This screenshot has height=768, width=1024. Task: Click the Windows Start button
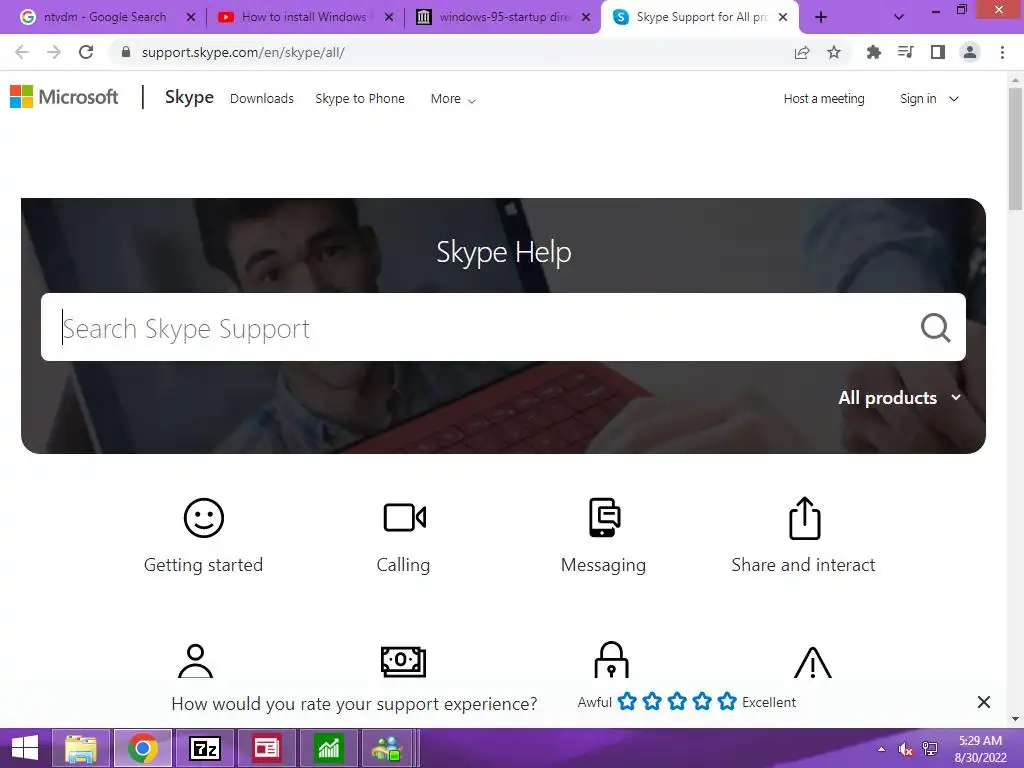25,748
